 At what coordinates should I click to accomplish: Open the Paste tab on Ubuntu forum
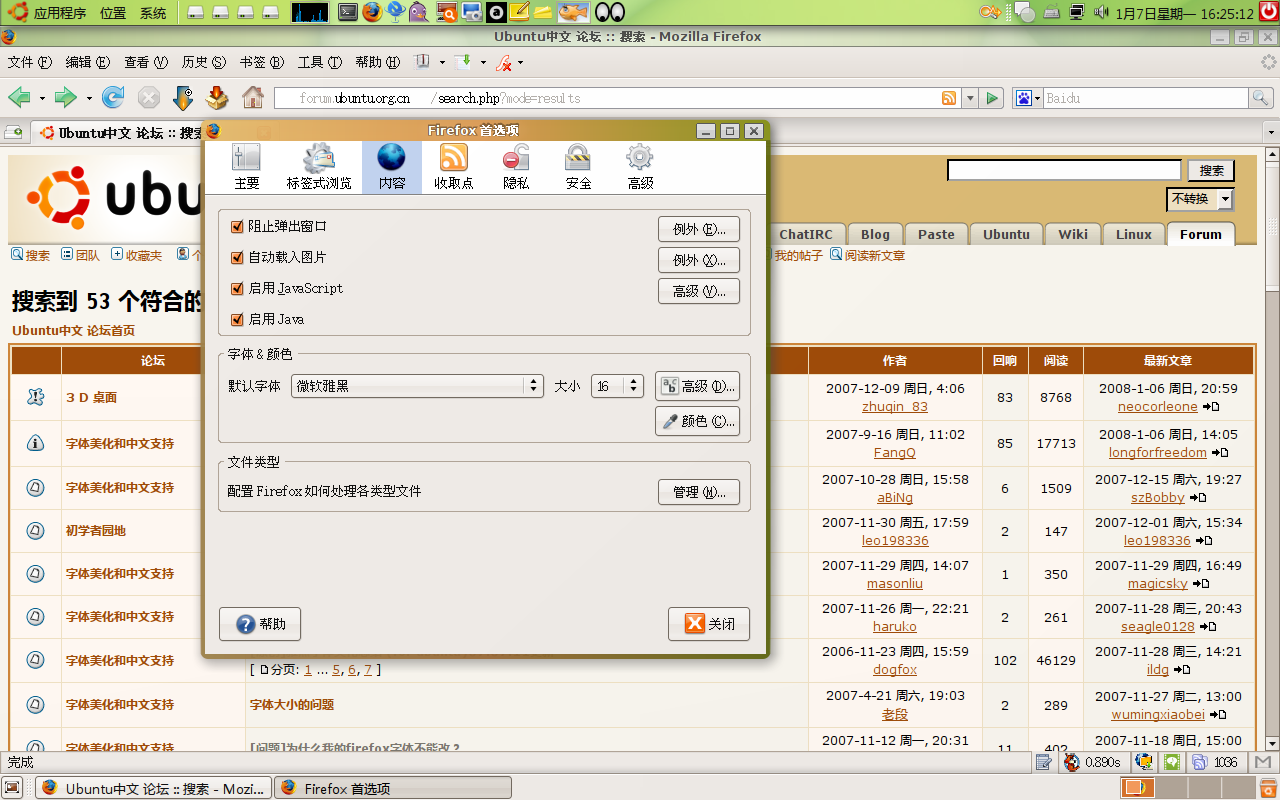[x=936, y=234]
